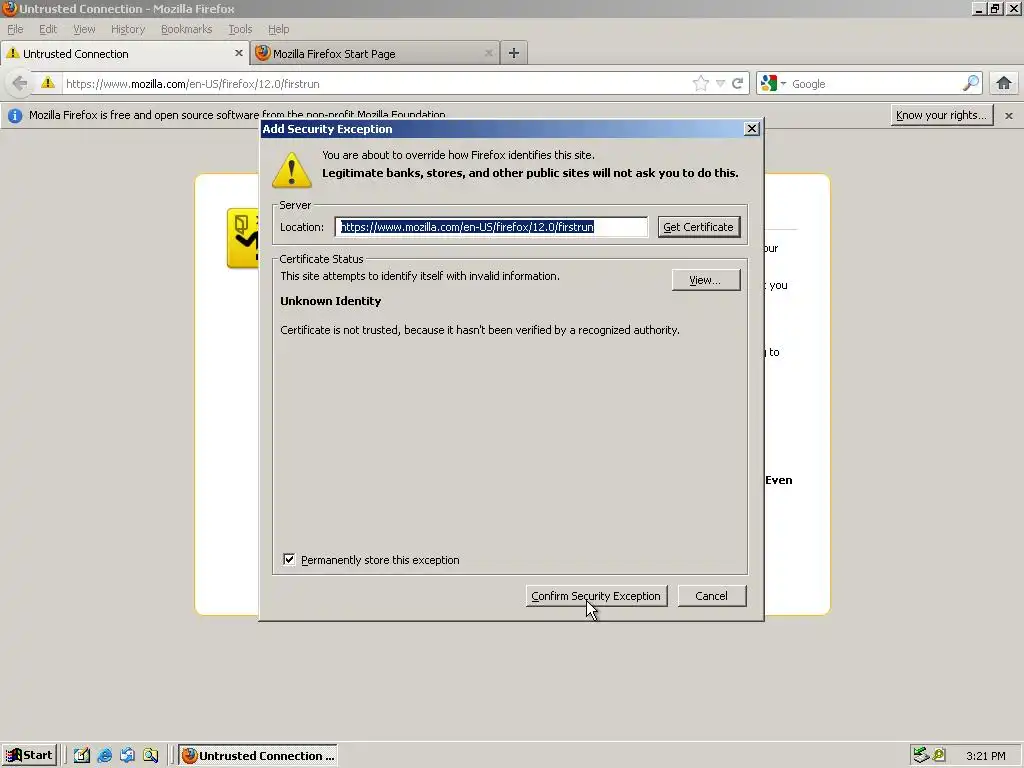The width and height of the screenshot is (1024, 768).
Task: Bookmark this page with the star
Action: [701, 83]
